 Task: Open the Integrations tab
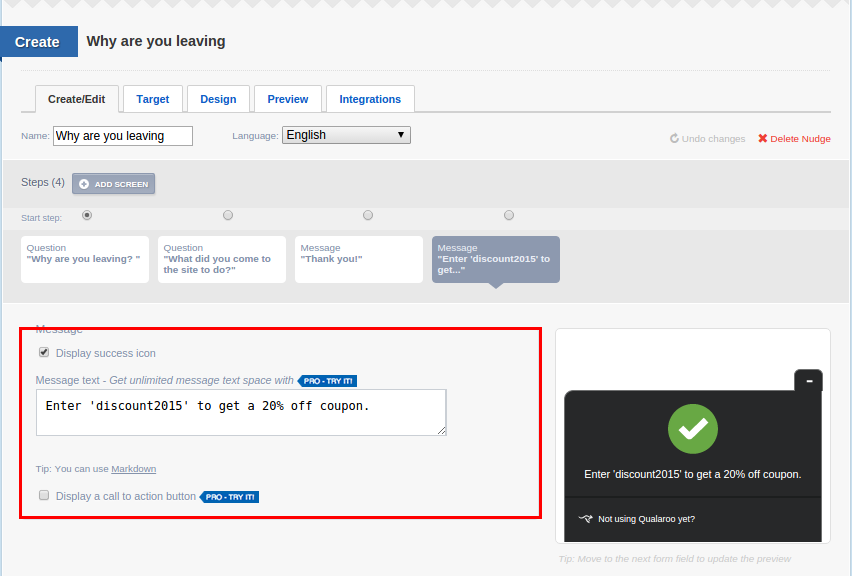(x=370, y=99)
